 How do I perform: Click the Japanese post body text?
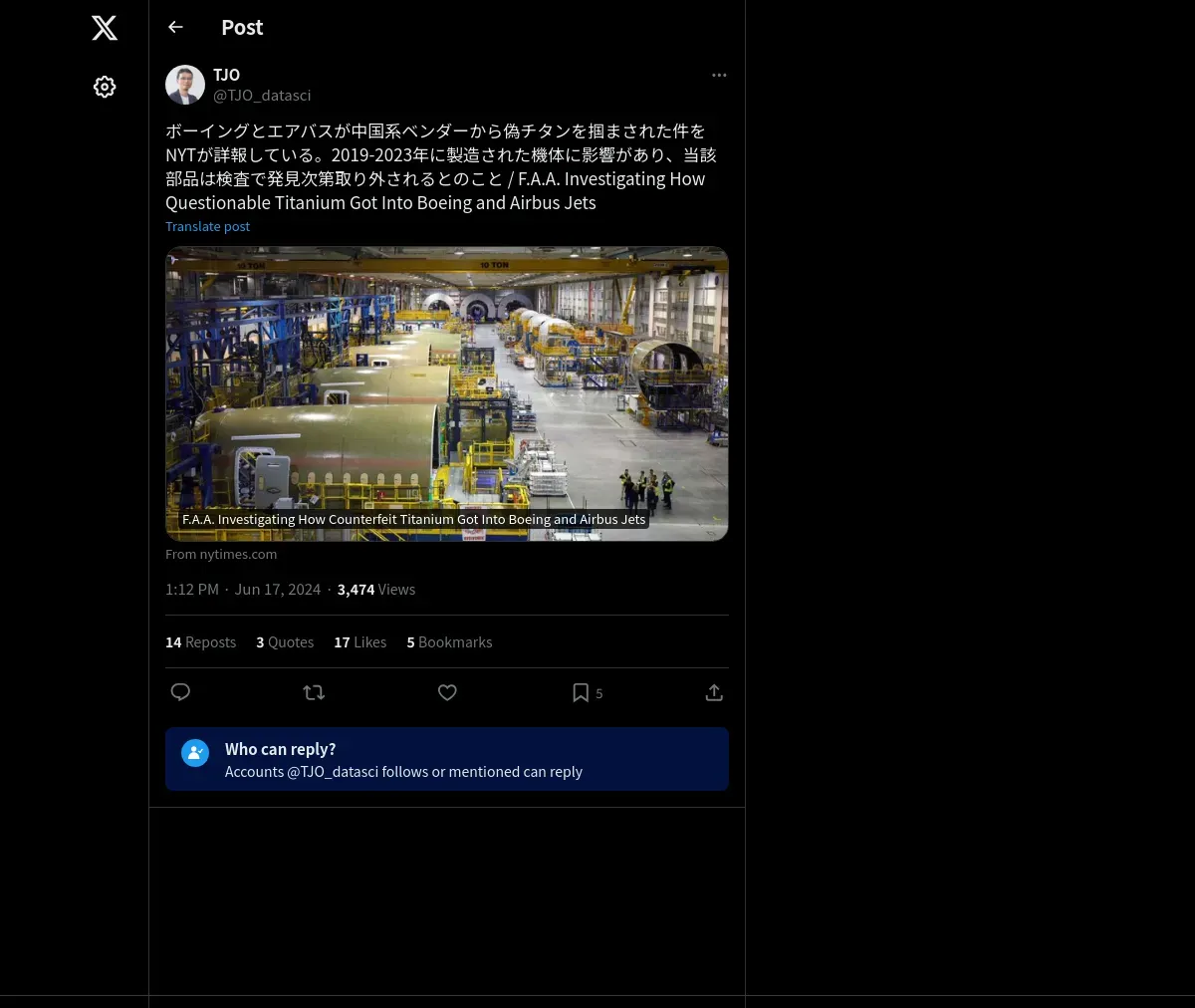click(441, 166)
